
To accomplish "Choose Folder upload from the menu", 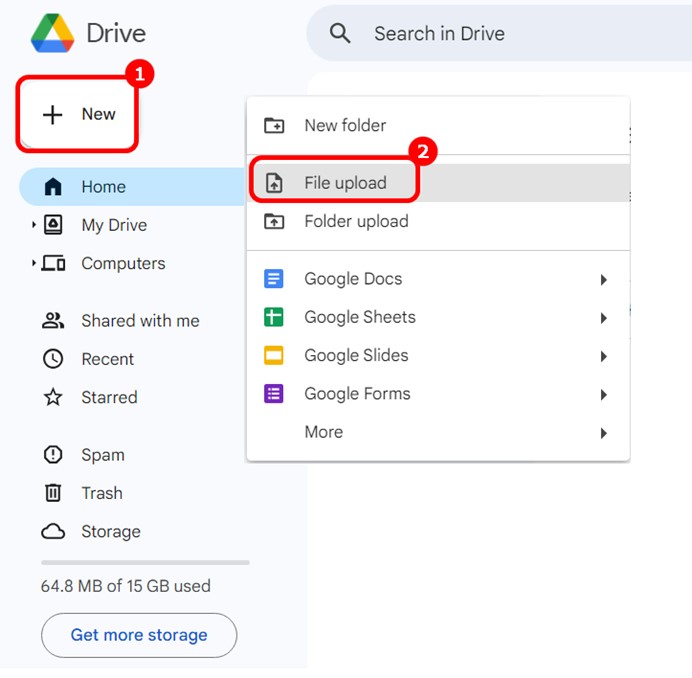I will (x=438, y=221).
